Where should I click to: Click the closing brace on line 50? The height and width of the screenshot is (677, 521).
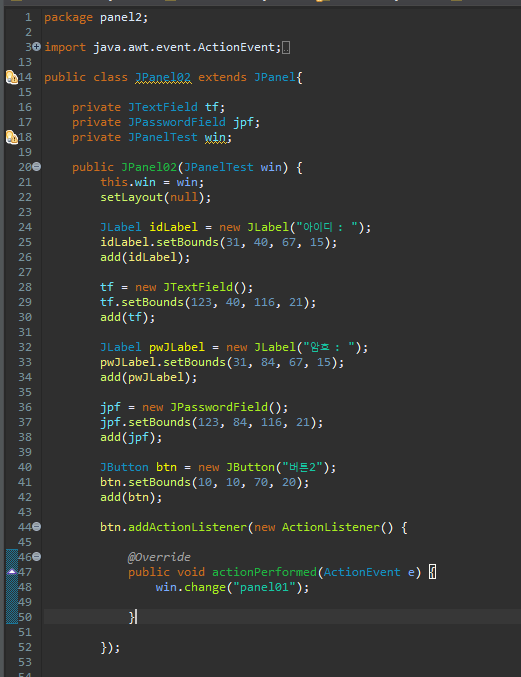[x=131, y=617]
